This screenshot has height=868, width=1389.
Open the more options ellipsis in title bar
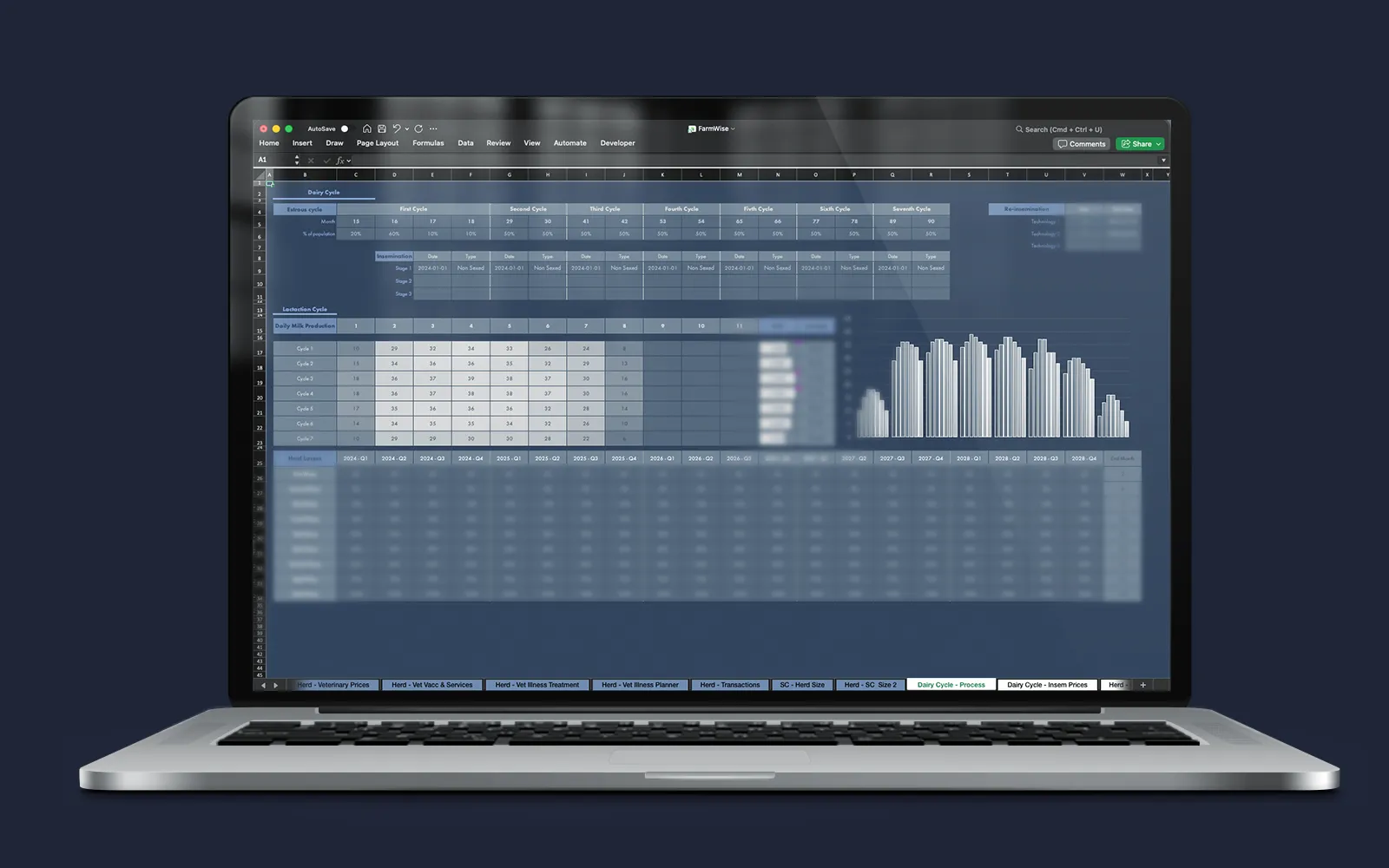[x=433, y=128]
